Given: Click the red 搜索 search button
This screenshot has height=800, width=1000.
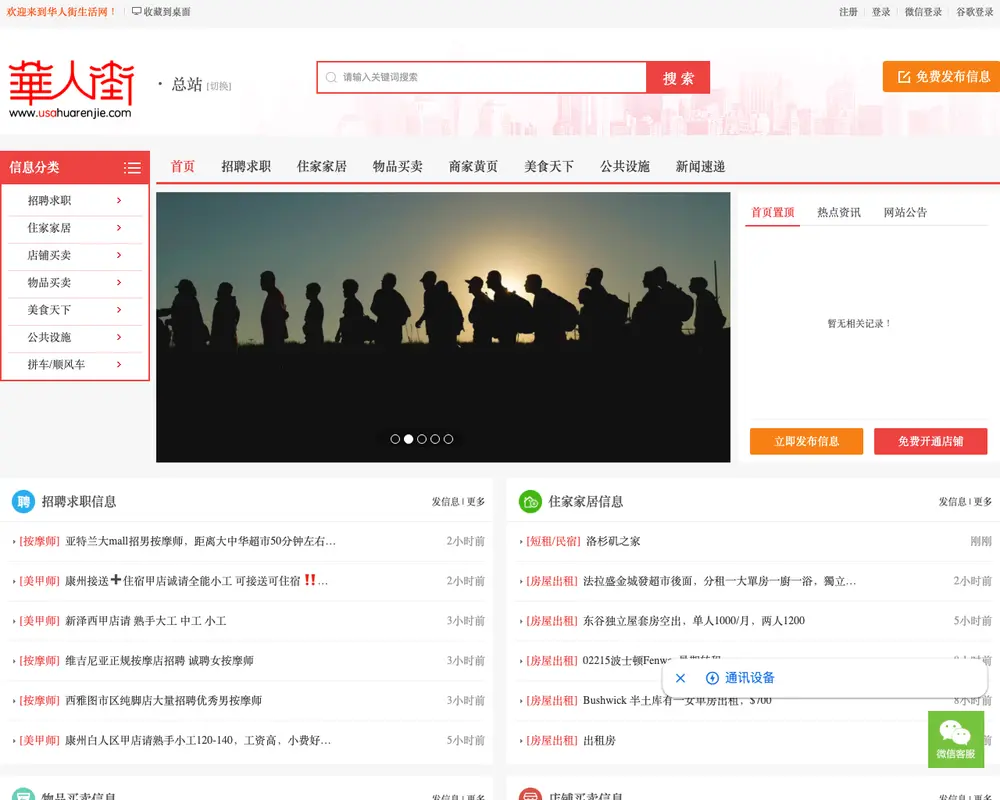Looking at the screenshot, I should (678, 77).
